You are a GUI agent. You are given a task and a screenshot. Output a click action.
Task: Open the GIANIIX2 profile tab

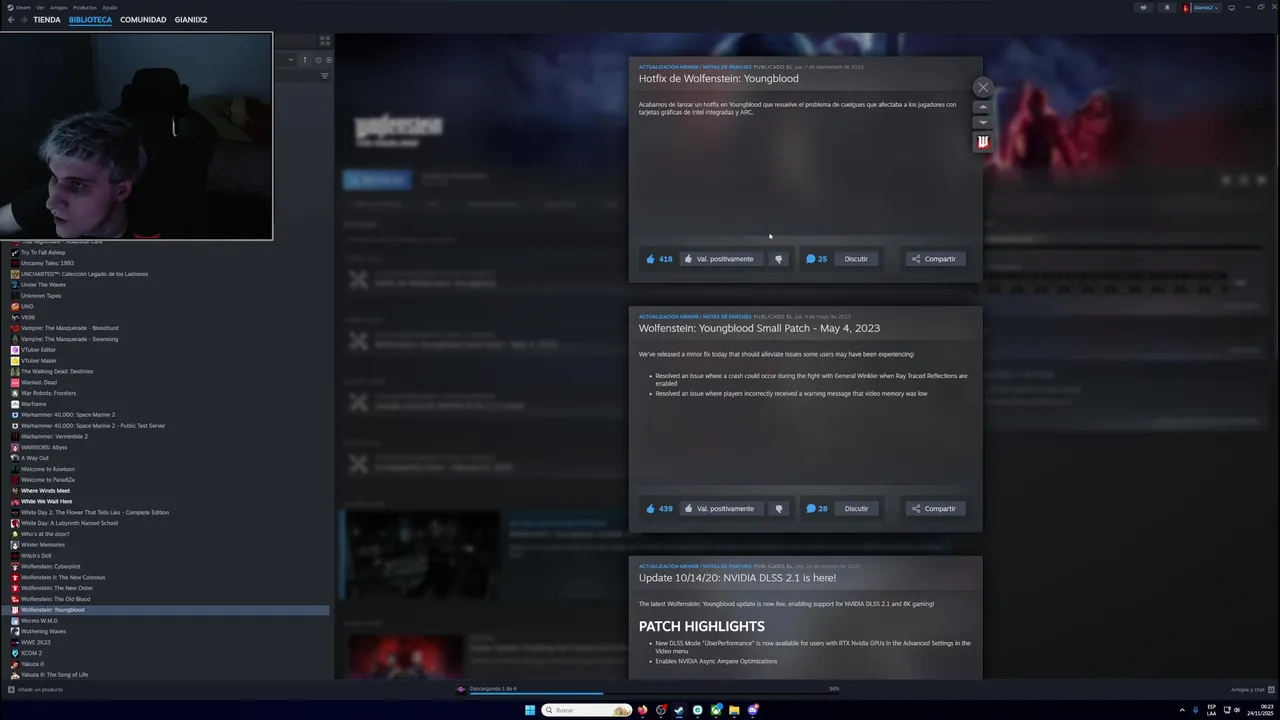pyautogui.click(x=191, y=20)
